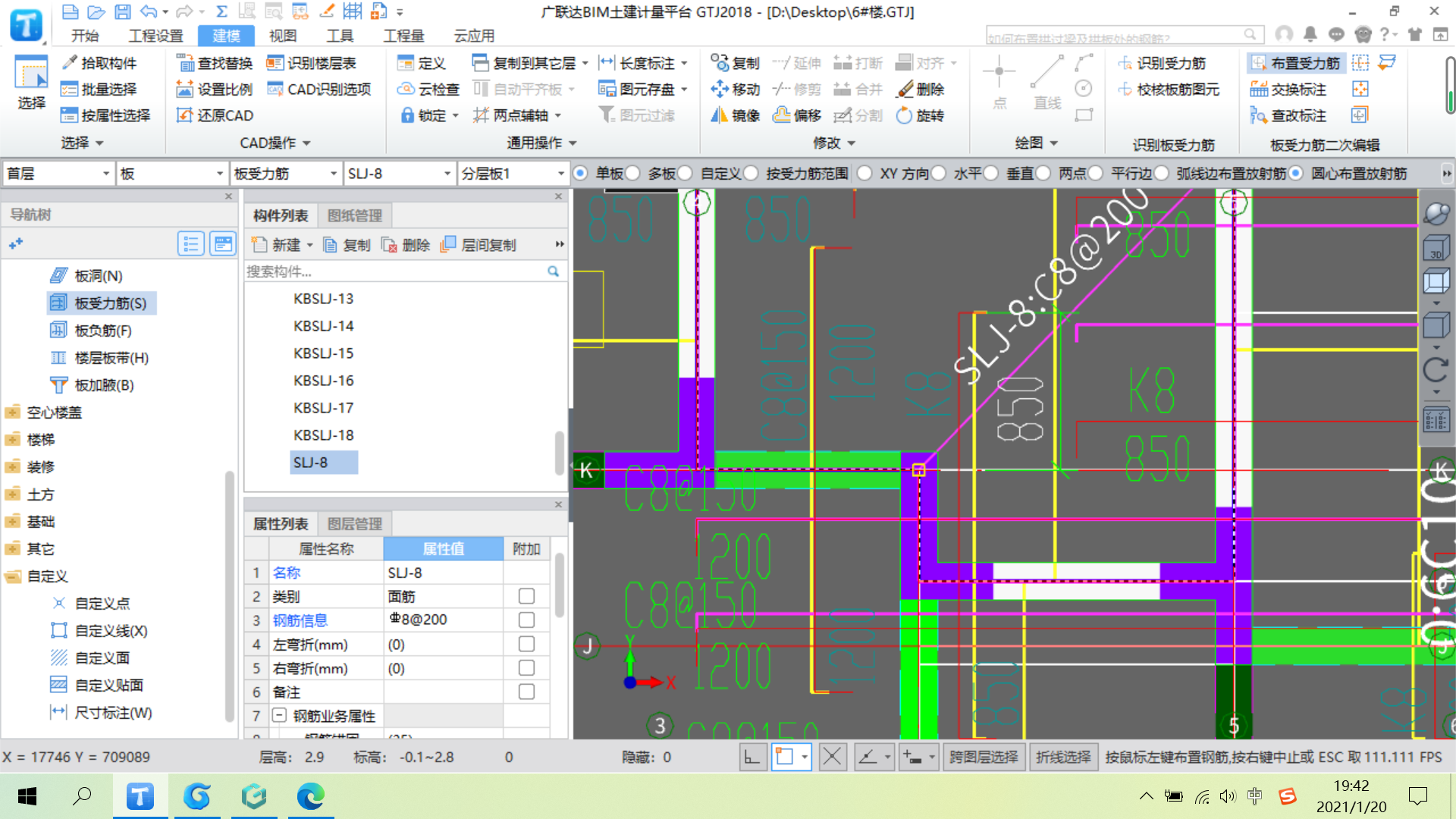
Task: Click the 设置比例 set scale tool
Action: tap(215, 89)
